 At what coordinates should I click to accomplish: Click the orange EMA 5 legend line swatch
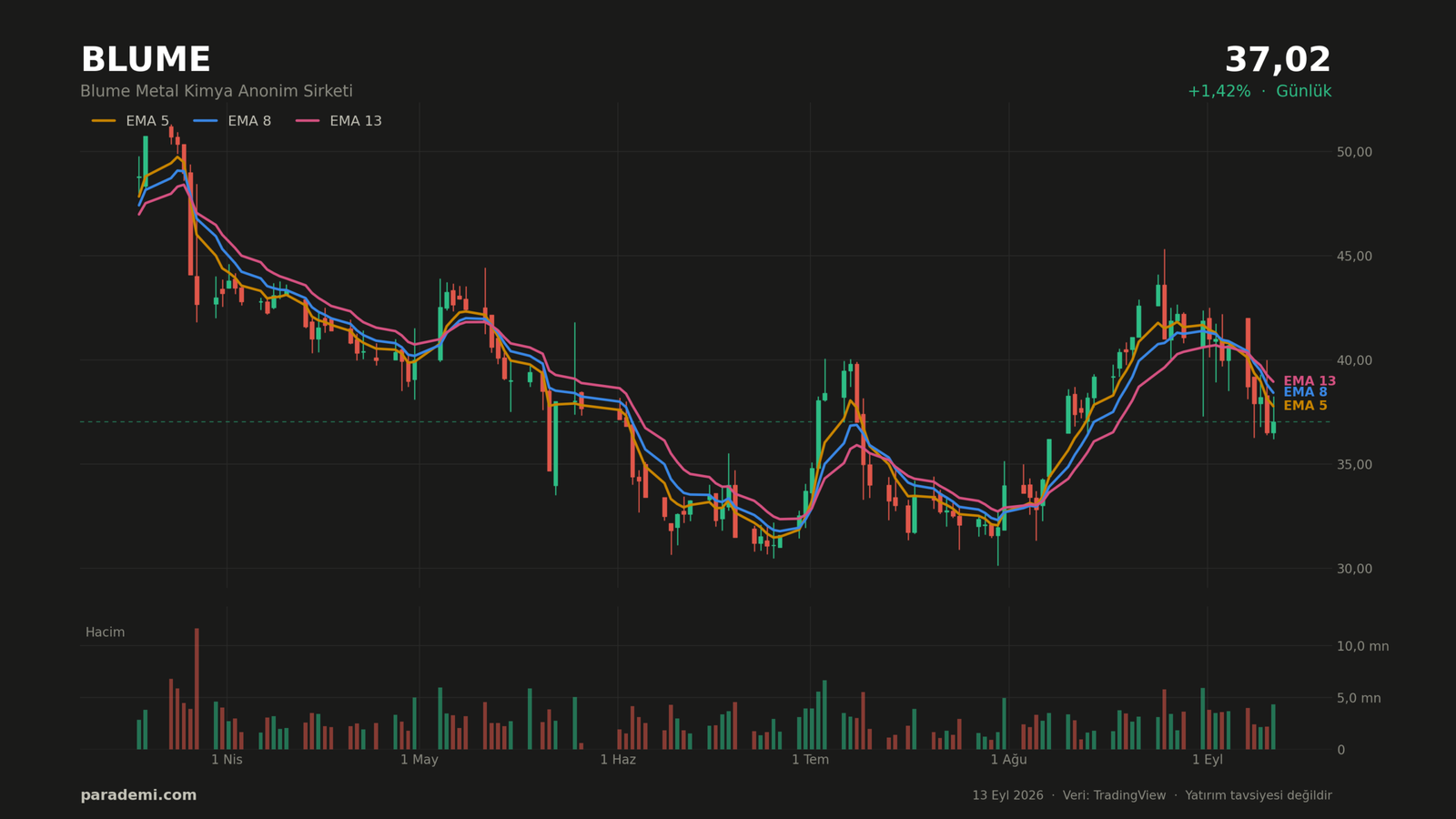[x=104, y=121]
